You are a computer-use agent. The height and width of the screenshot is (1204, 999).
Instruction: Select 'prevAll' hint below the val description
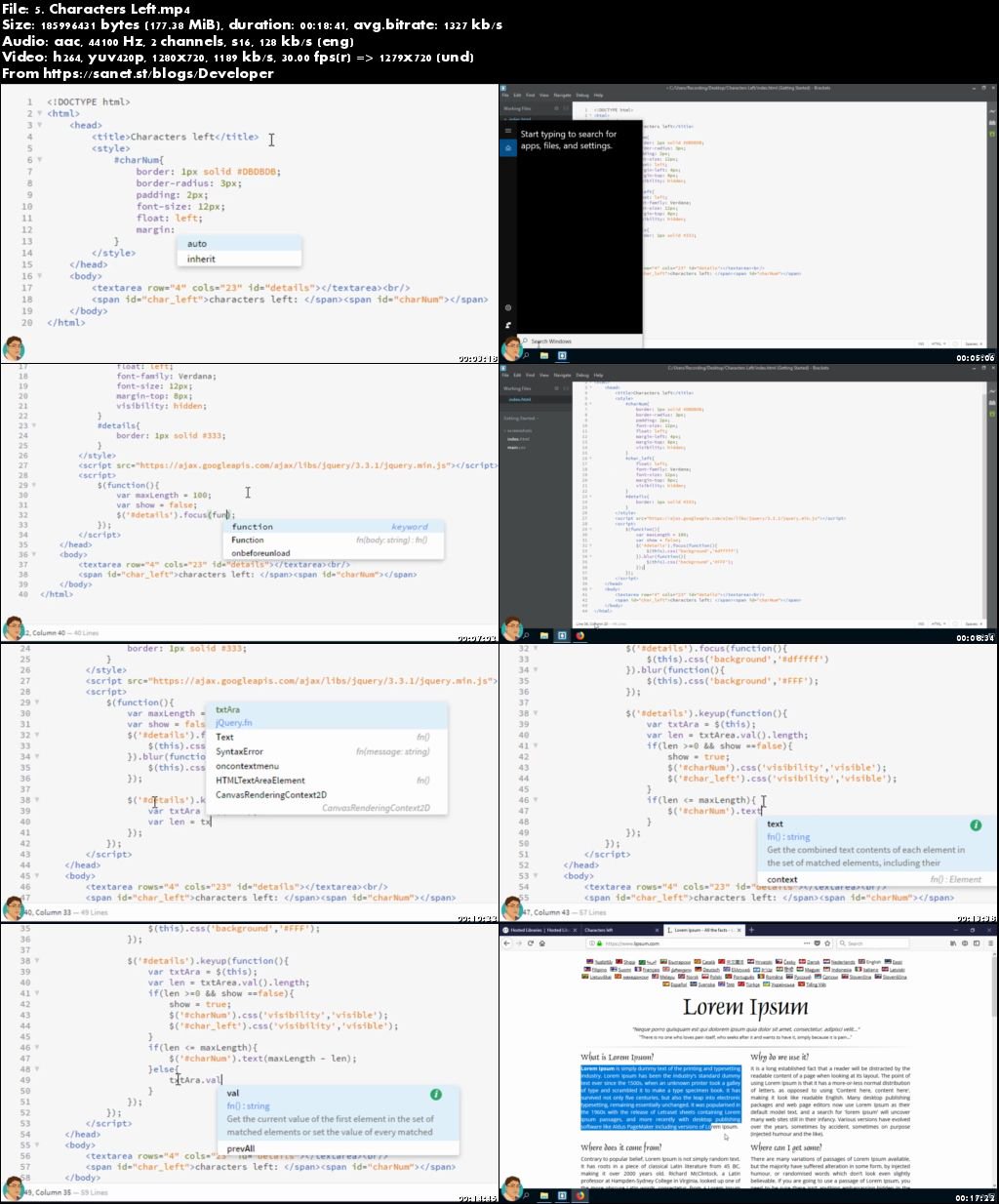338,1148
